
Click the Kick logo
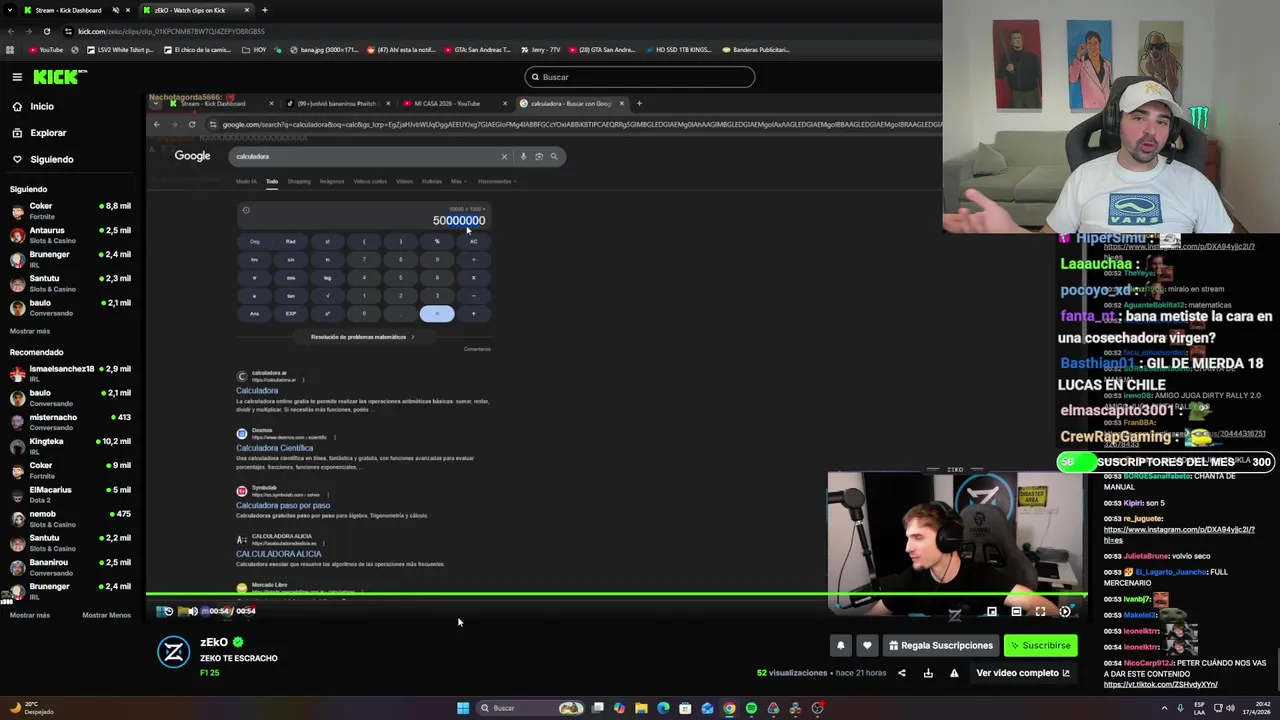click(60, 77)
